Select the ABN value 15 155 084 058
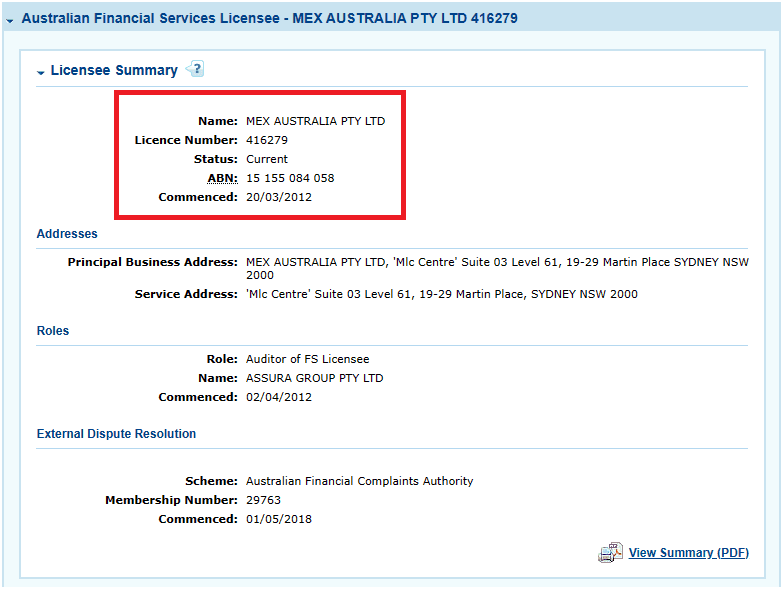 tap(290, 178)
